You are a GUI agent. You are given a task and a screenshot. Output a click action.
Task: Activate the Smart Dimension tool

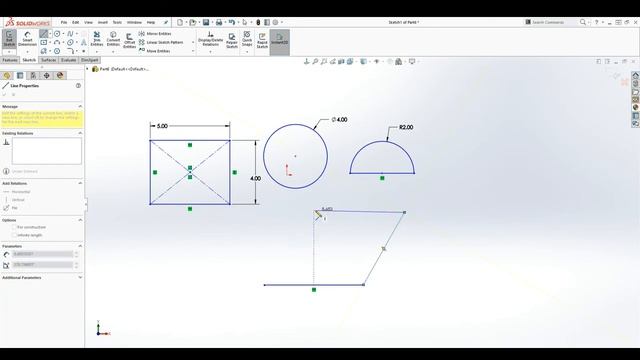(27, 39)
